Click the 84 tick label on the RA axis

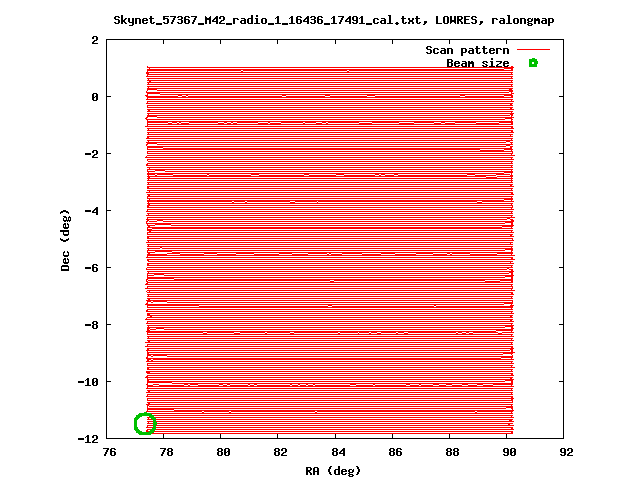pos(338,452)
